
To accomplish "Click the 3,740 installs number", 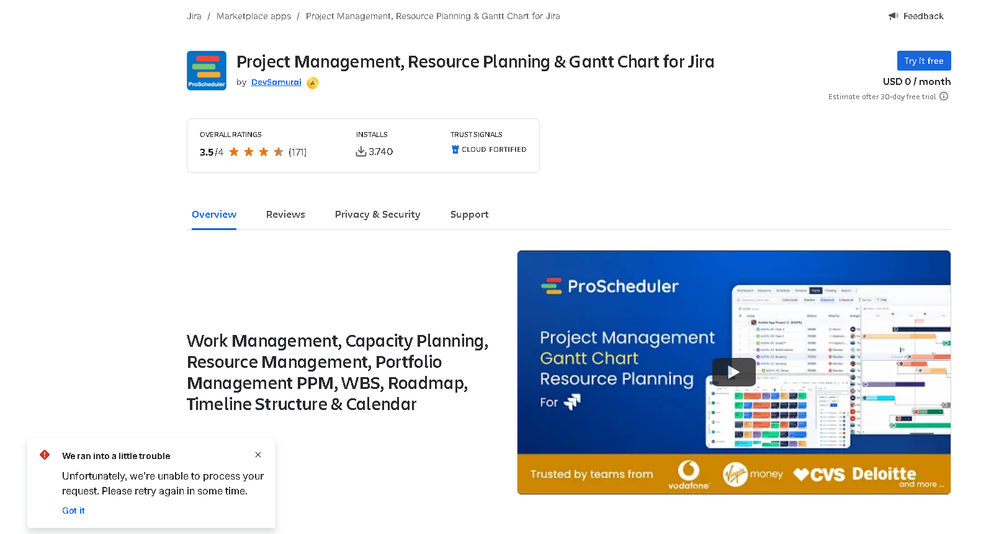I will [380, 152].
